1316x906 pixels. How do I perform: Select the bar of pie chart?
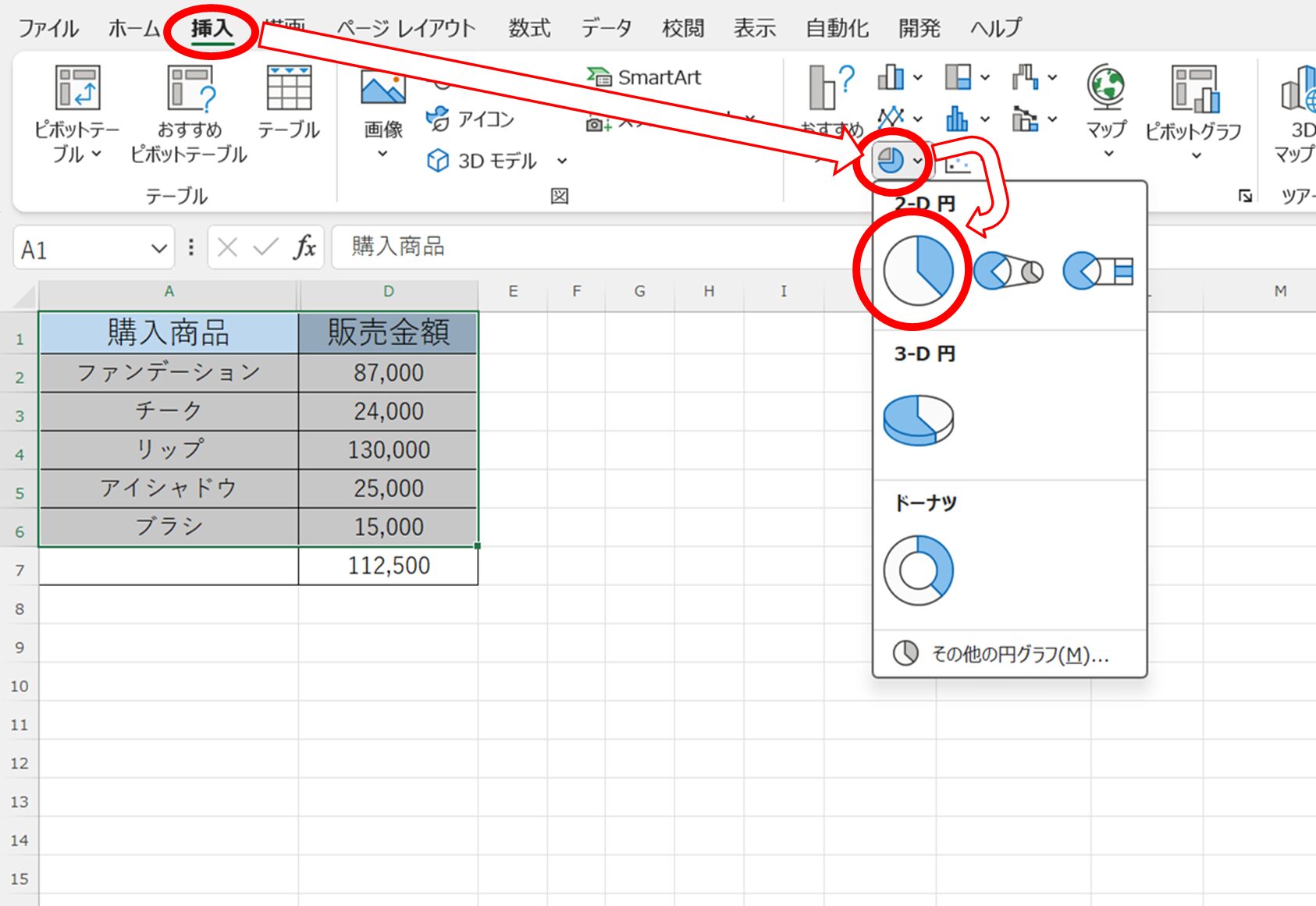pyautogui.click(x=1097, y=272)
